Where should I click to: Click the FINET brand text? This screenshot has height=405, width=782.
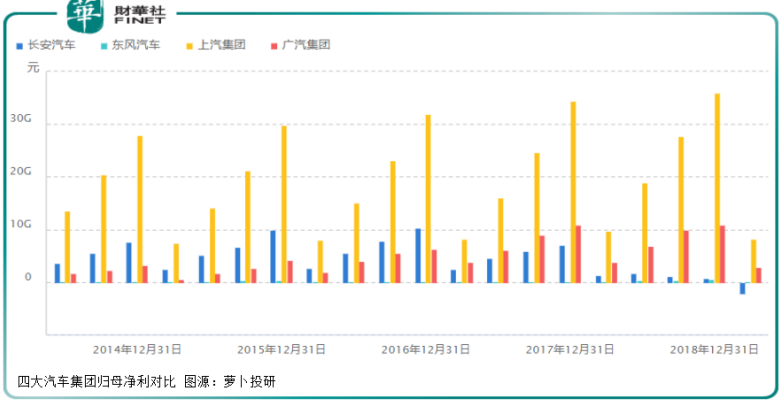point(139,20)
